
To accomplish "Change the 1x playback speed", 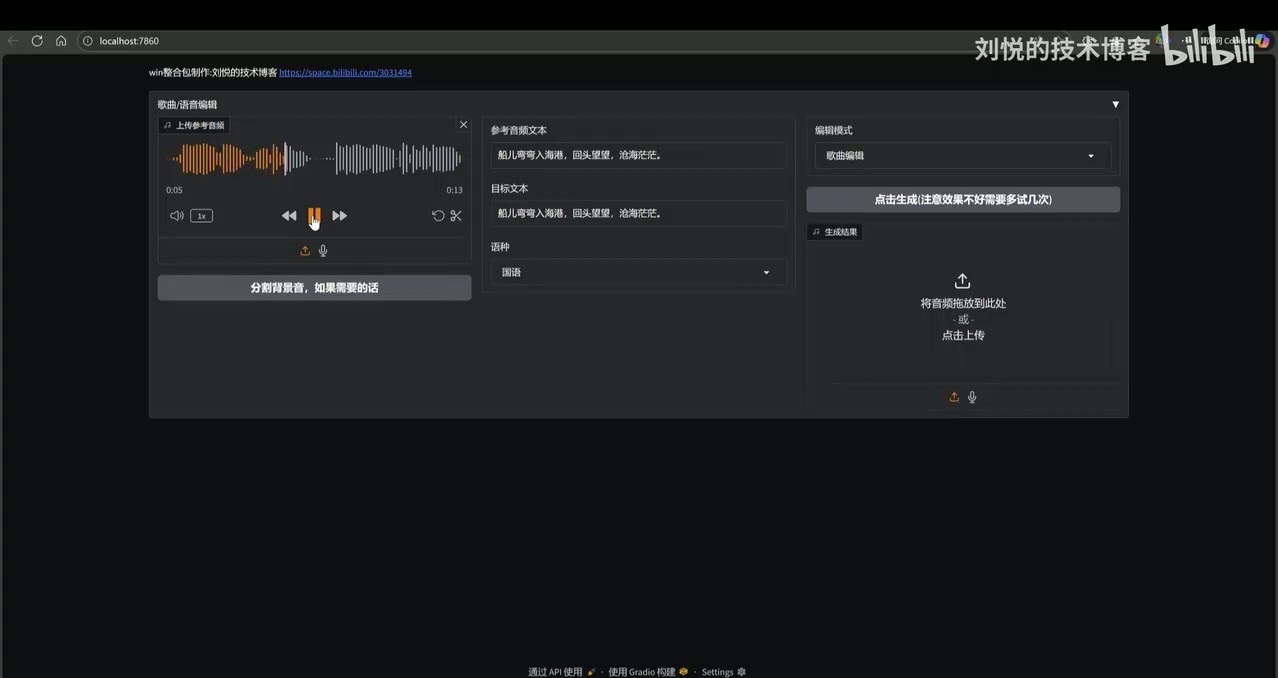I will pyautogui.click(x=201, y=216).
